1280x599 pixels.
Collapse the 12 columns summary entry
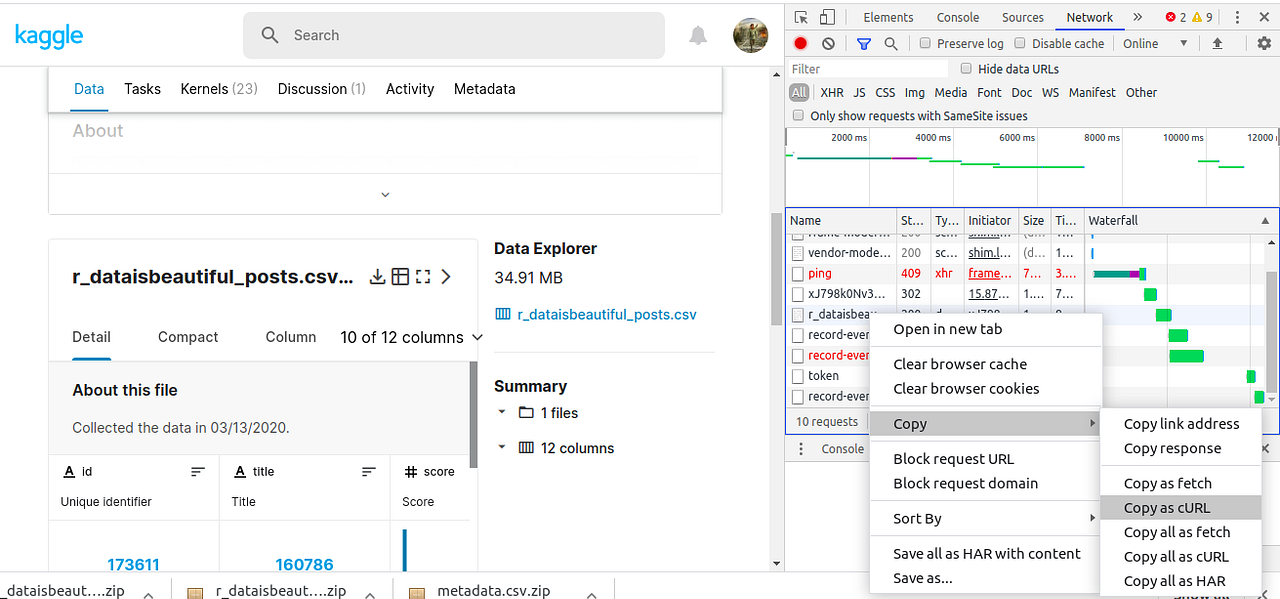pos(502,448)
